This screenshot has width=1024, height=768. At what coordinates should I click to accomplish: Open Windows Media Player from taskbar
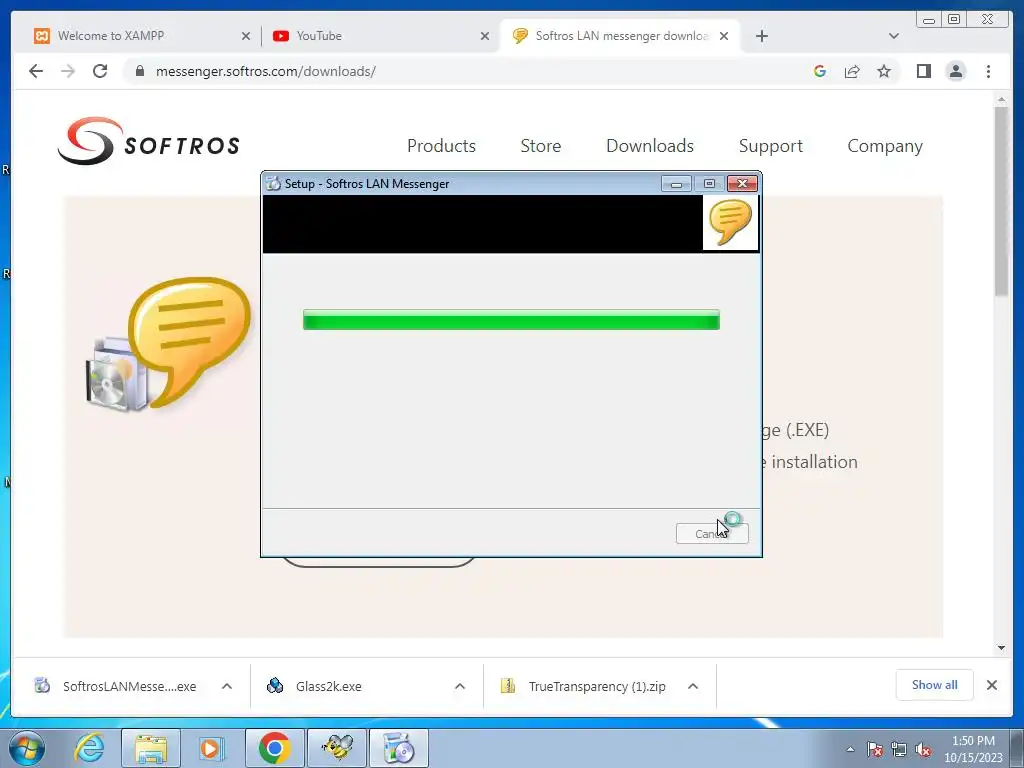point(210,748)
